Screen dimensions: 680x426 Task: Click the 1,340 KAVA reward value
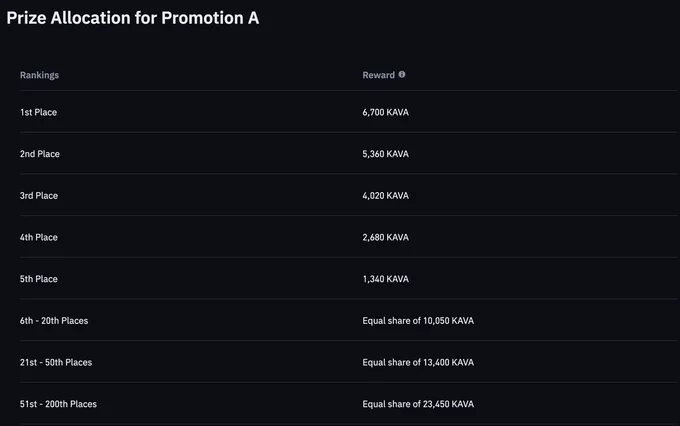pos(386,279)
